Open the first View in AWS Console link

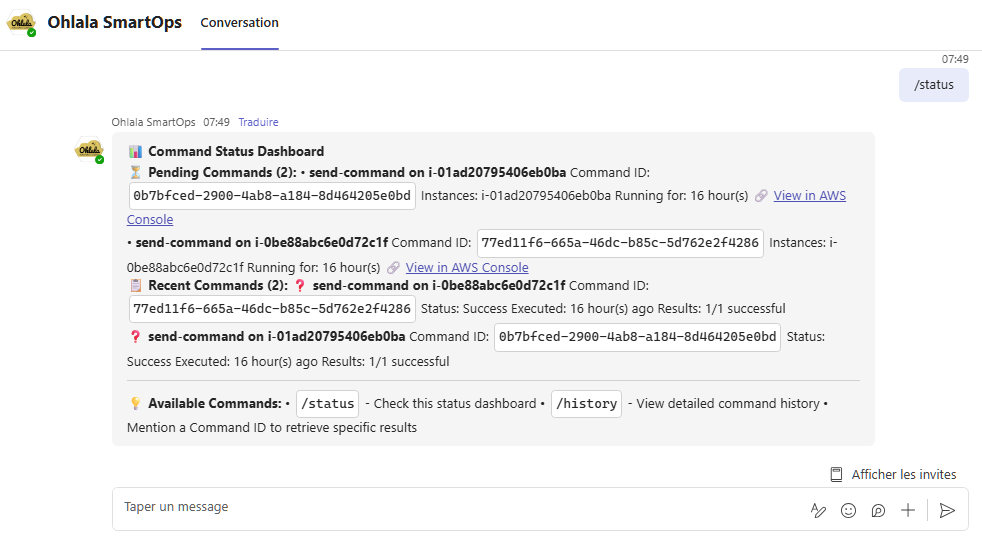pos(809,196)
